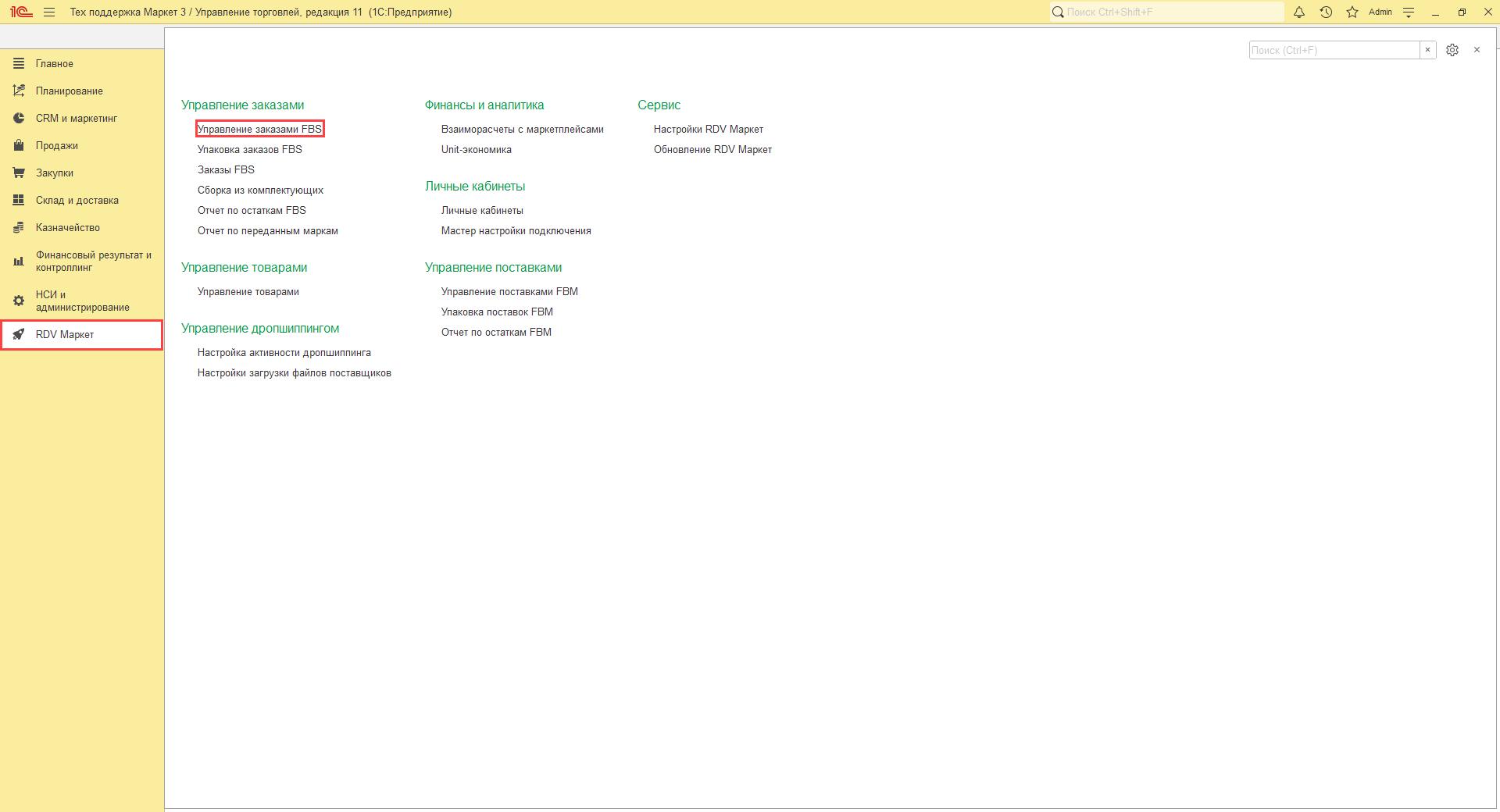Open Unit-экономика report
Screen dimensions: 1500x812
click(477, 149)
